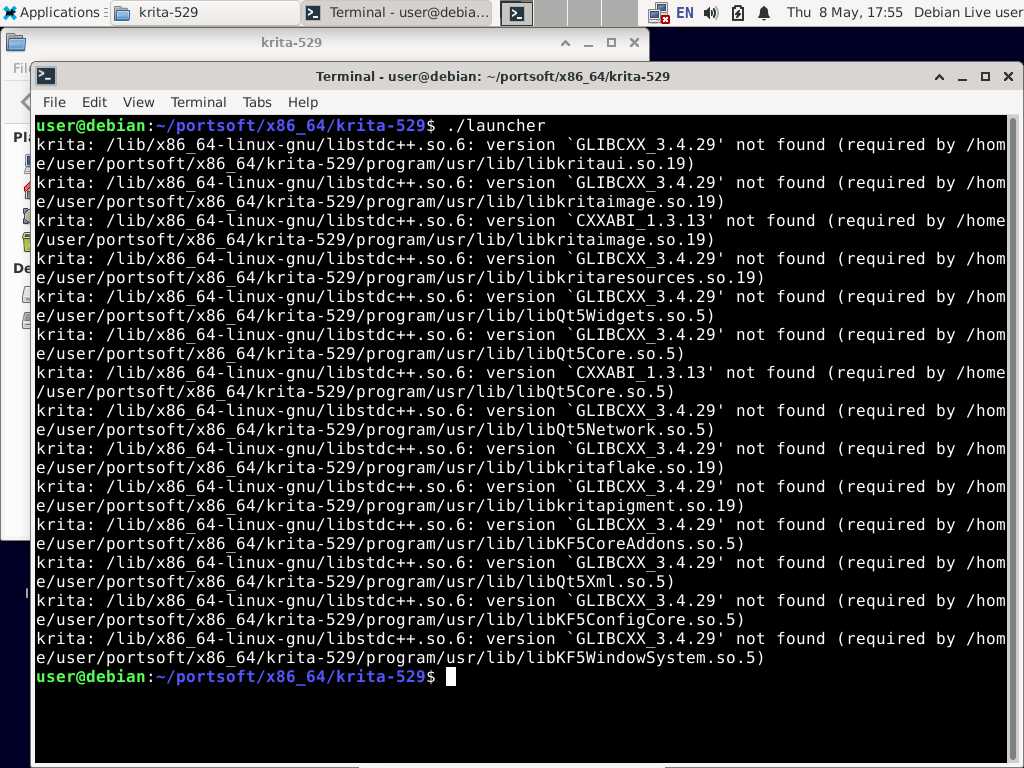Open the battery power manager icon
1024x768 pixels.
[738, 13]
